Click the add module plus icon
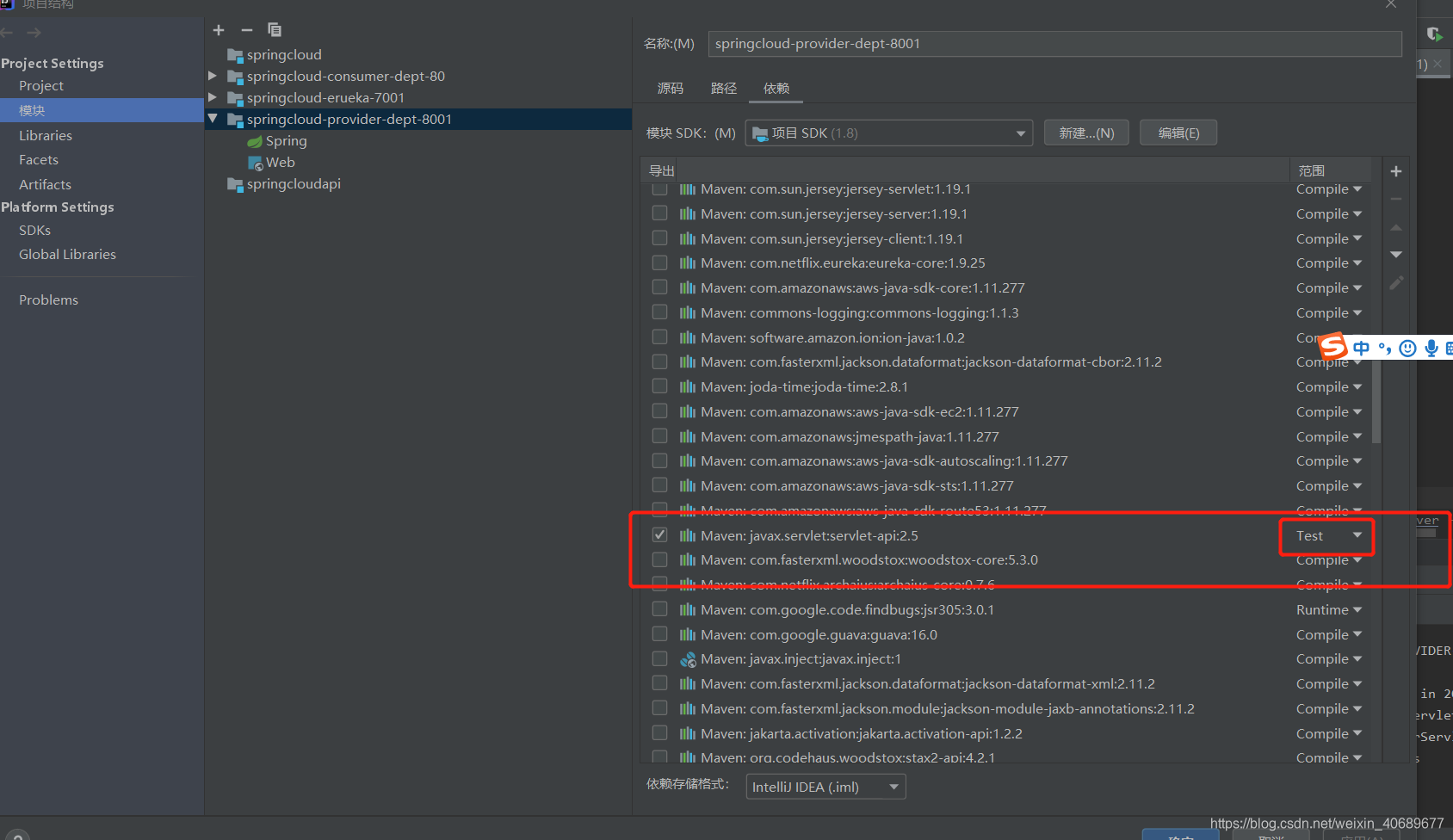Viewport: 1453px width, 840px height. 218,29
